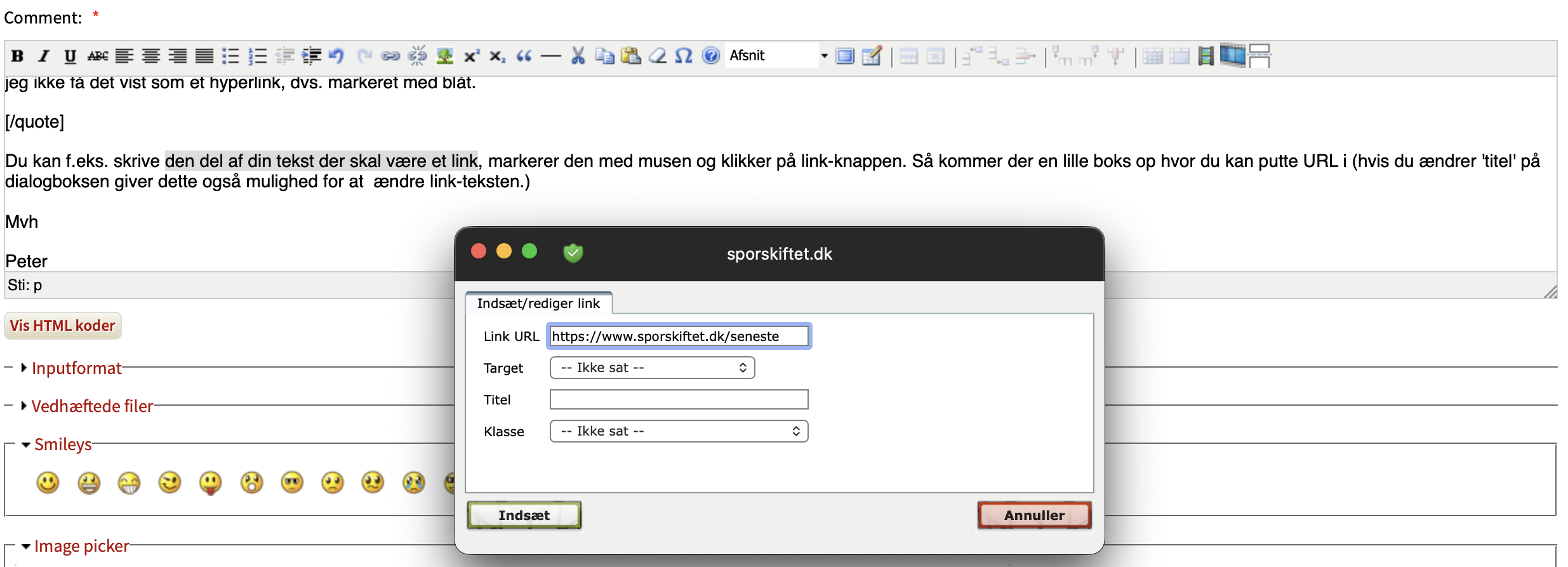Image resolution: width=1568 pixels, height=567 pixels.
Task: Click the Indsæt button
Action: (524, 515)
